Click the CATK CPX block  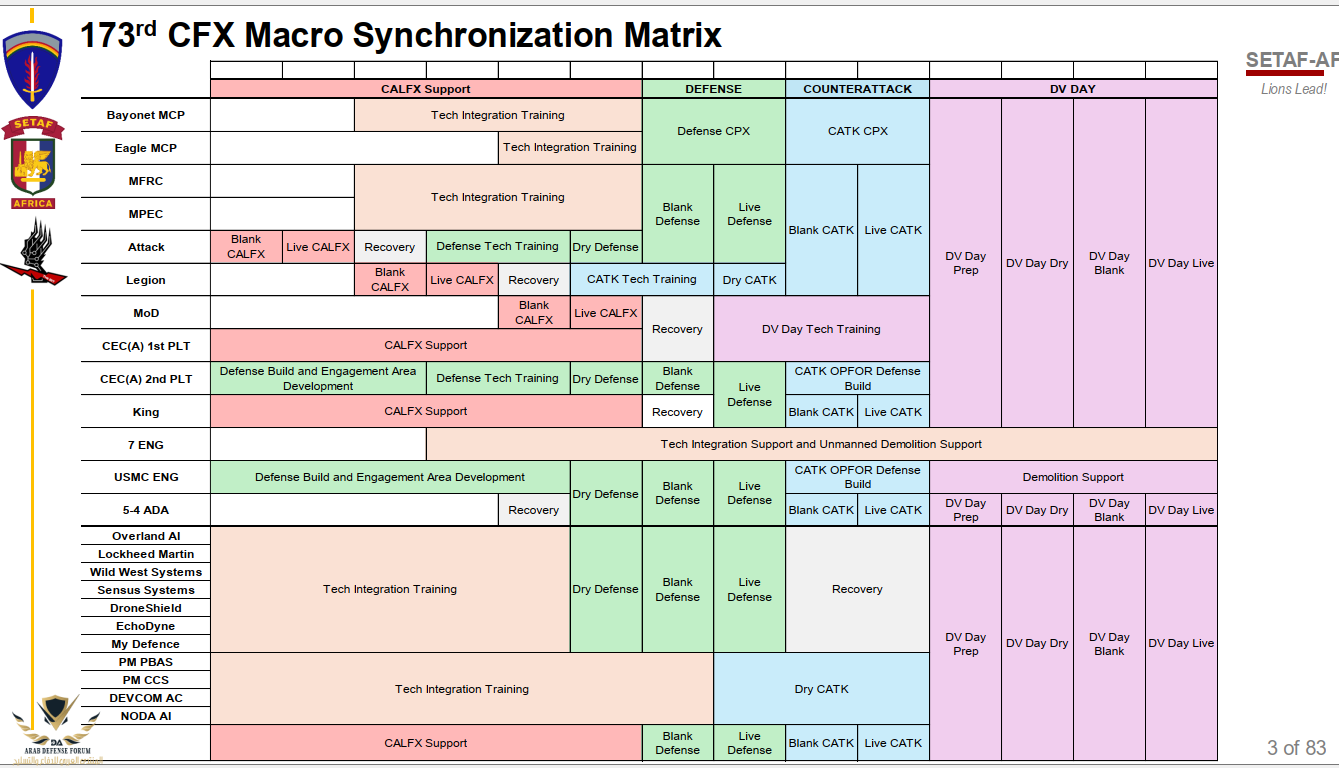pos(857,131)
